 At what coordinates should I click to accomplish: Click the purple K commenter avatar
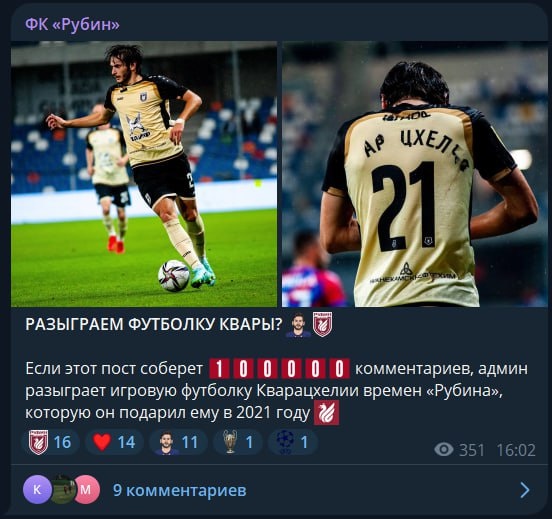click(37, 489)
